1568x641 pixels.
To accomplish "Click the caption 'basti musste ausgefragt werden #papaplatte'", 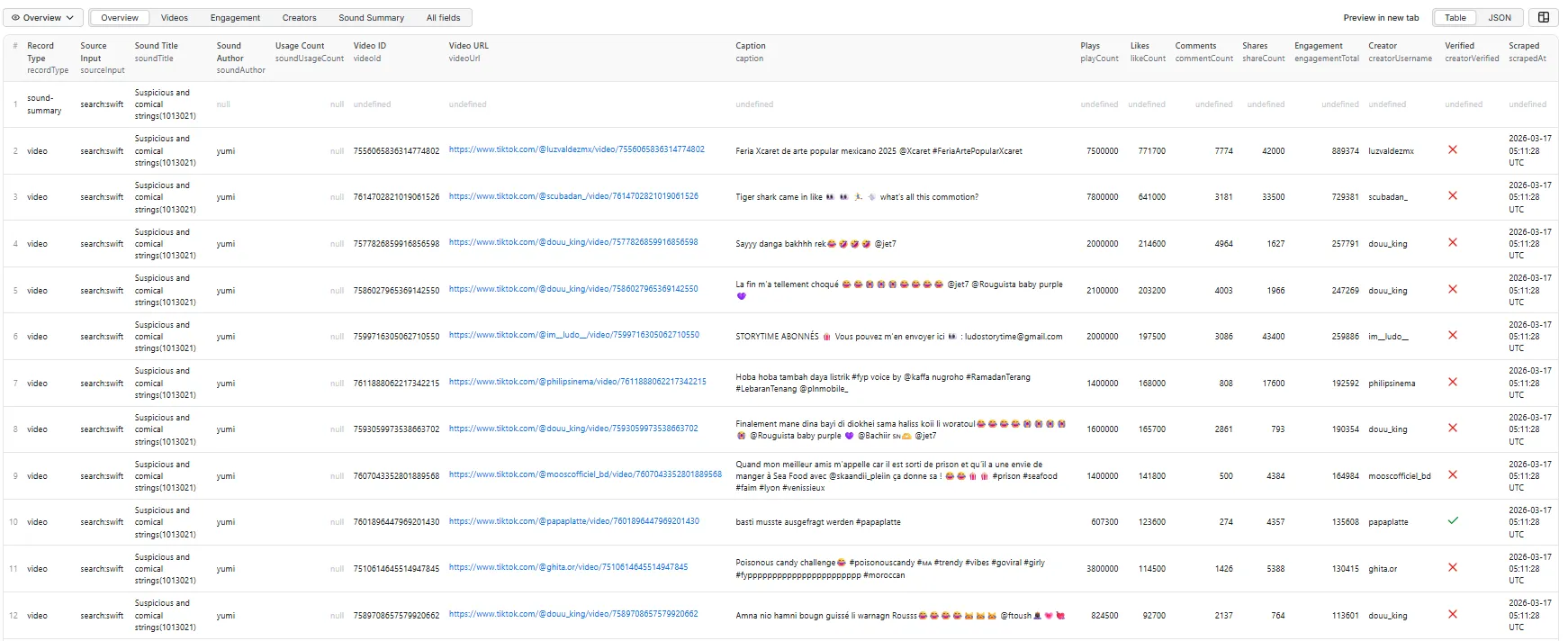I will 817,522.
